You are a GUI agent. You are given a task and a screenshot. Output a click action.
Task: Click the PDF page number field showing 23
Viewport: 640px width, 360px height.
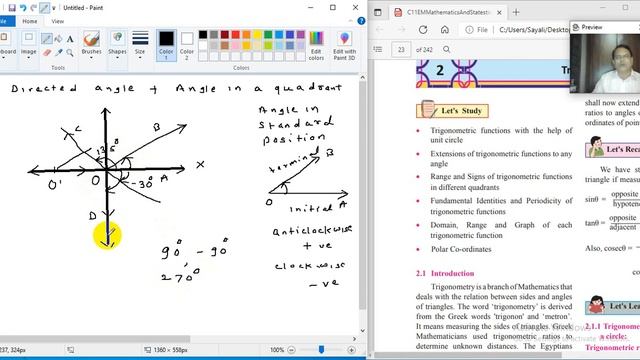pyautogui.click(x=401, y=49)
